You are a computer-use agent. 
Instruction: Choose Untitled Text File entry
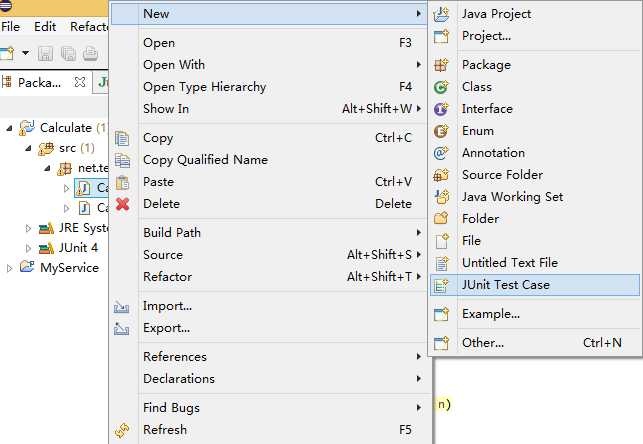tap(535, 263)
